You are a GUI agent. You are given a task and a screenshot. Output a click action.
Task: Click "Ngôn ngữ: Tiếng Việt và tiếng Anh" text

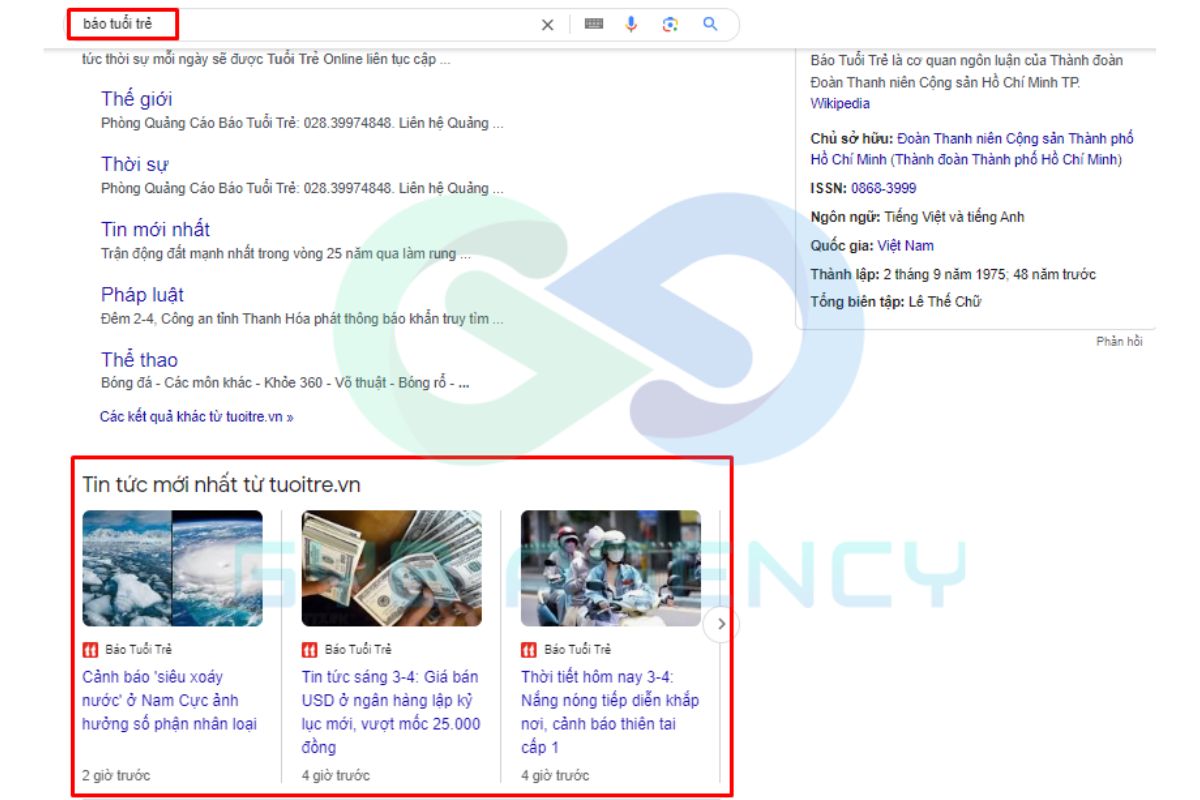pos(917,217)
